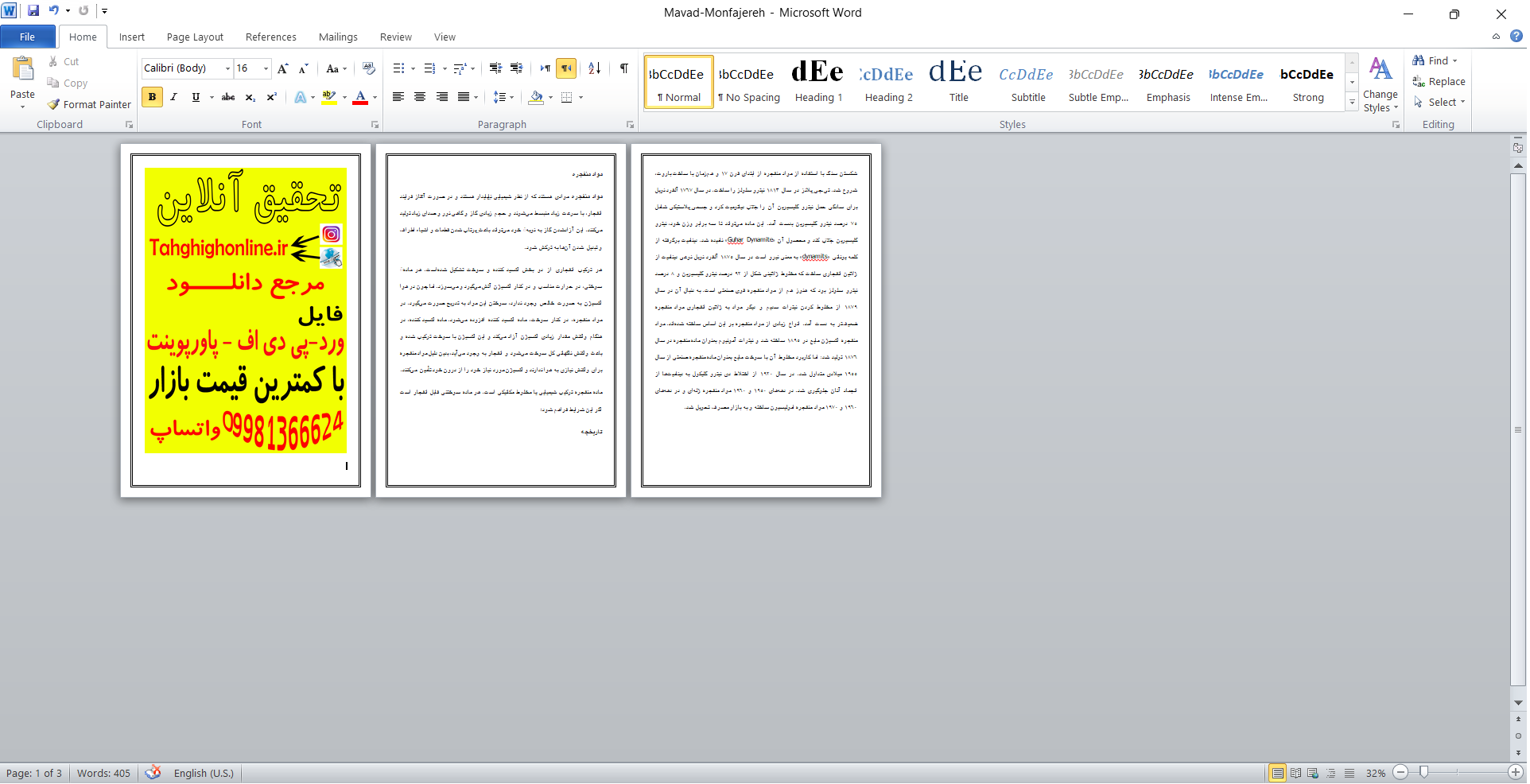Open the Insert tab

pos(132,37)
